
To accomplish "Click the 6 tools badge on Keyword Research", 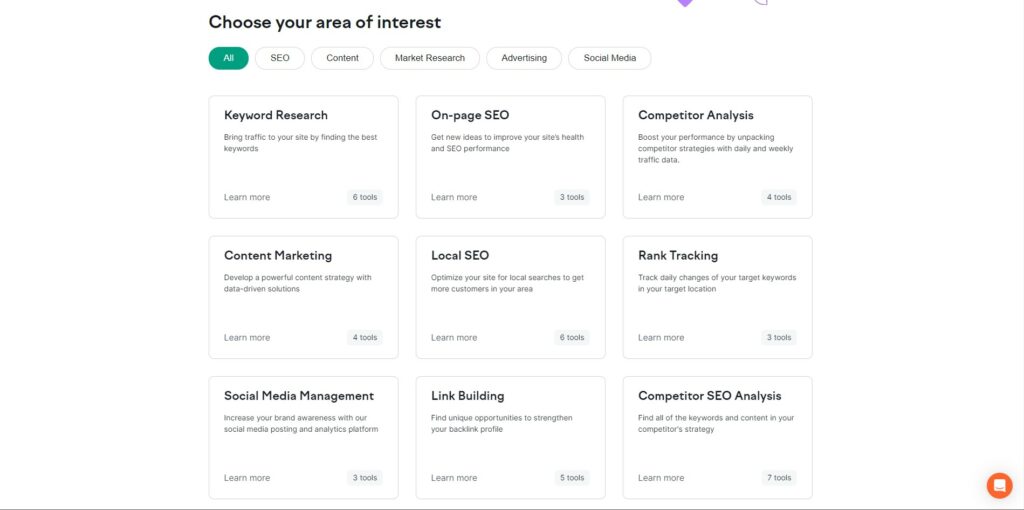I will click(364, 197).
